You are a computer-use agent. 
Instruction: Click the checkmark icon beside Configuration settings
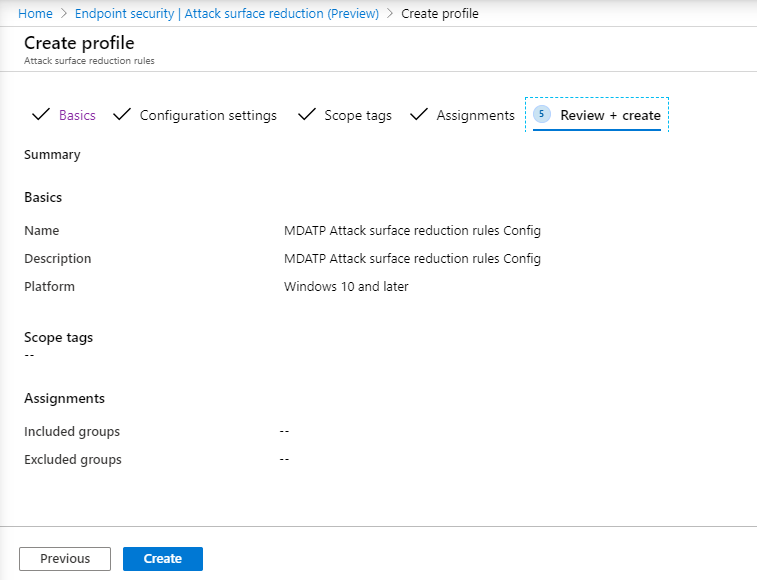tap(122, 114)
